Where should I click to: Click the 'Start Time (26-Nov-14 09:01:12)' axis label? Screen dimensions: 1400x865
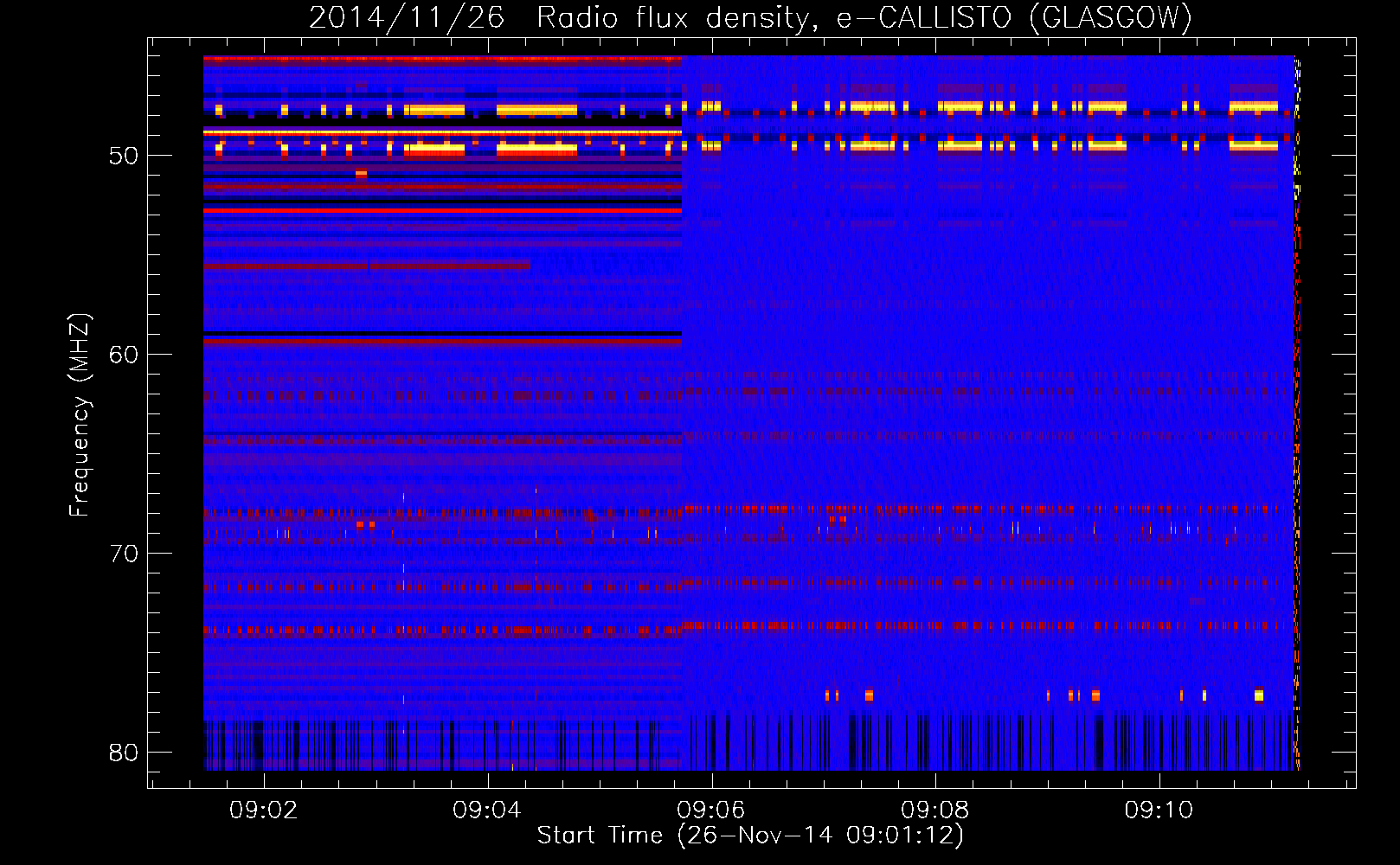[x=750, y=836]
